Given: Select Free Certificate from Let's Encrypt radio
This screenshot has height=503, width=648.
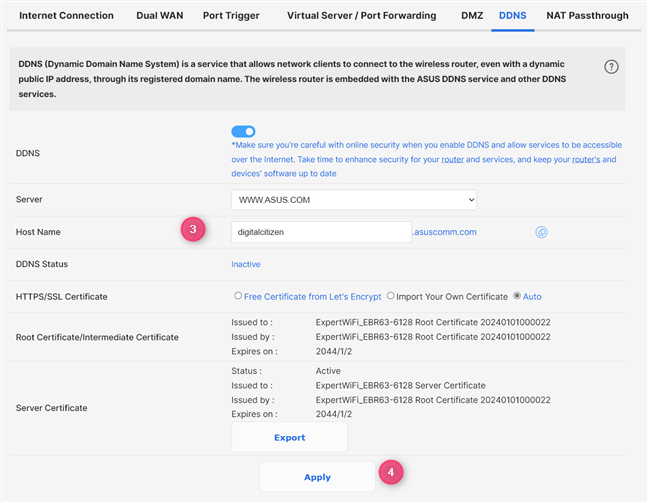Looking at the screenshot, I should pyautogui.click(x=238, y=296).
